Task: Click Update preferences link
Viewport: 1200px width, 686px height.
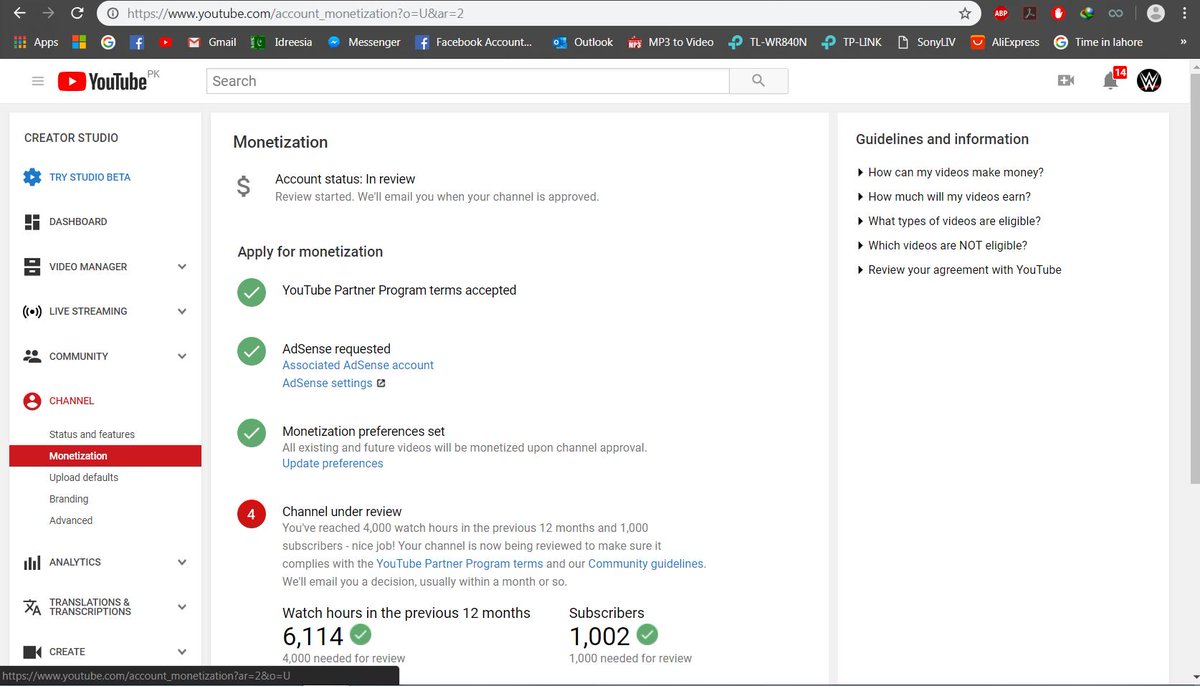Action: [333, 464]
